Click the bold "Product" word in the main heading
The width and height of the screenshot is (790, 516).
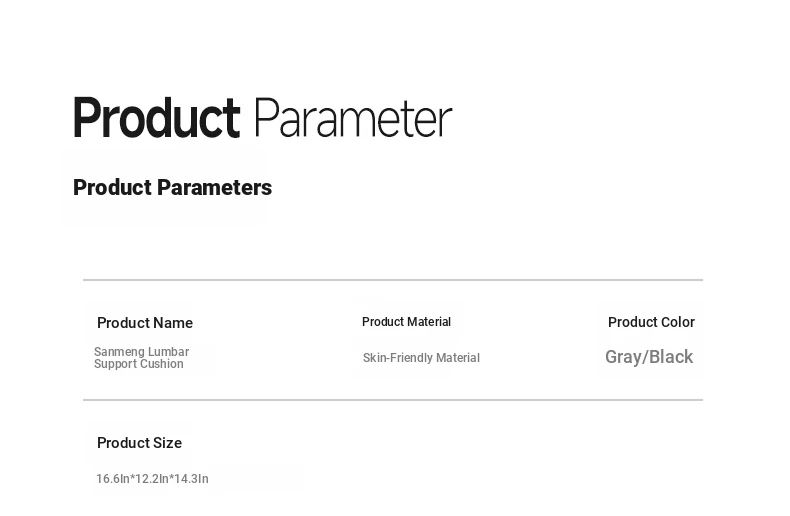click(156, 119)
